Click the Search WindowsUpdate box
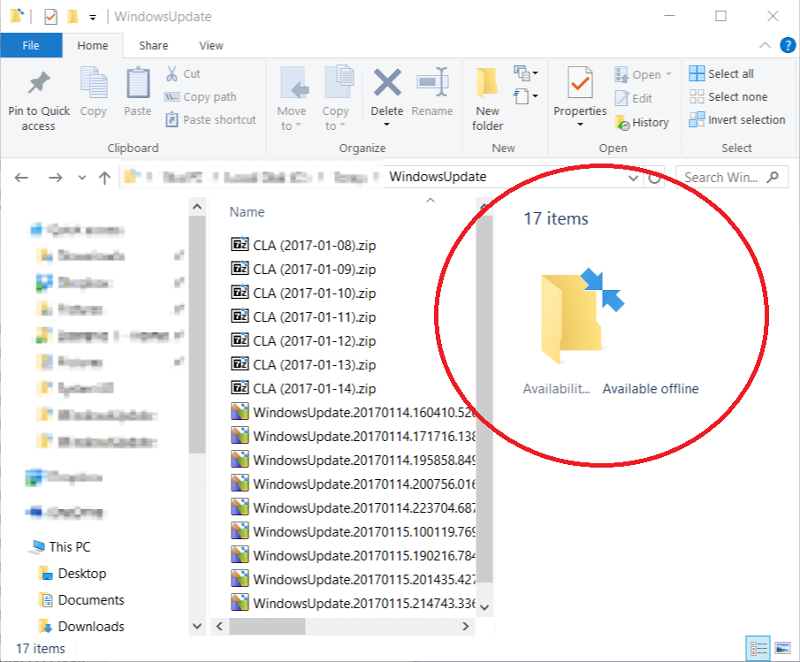This screenshot has height=662, width=800. [x=732, y=177]
